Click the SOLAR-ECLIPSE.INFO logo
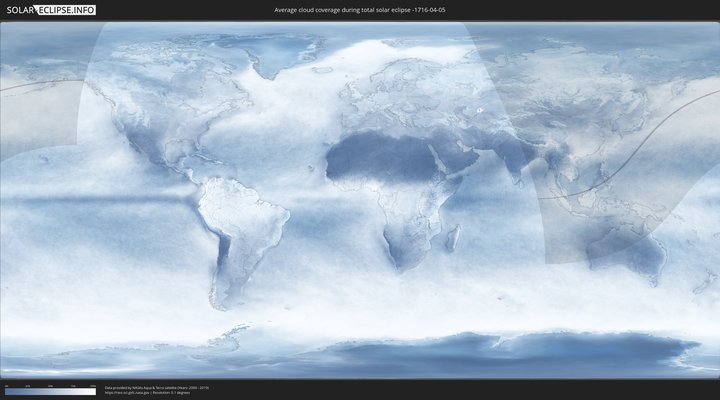The width and height of the screenshot is (720, 400). pos(51,10)
